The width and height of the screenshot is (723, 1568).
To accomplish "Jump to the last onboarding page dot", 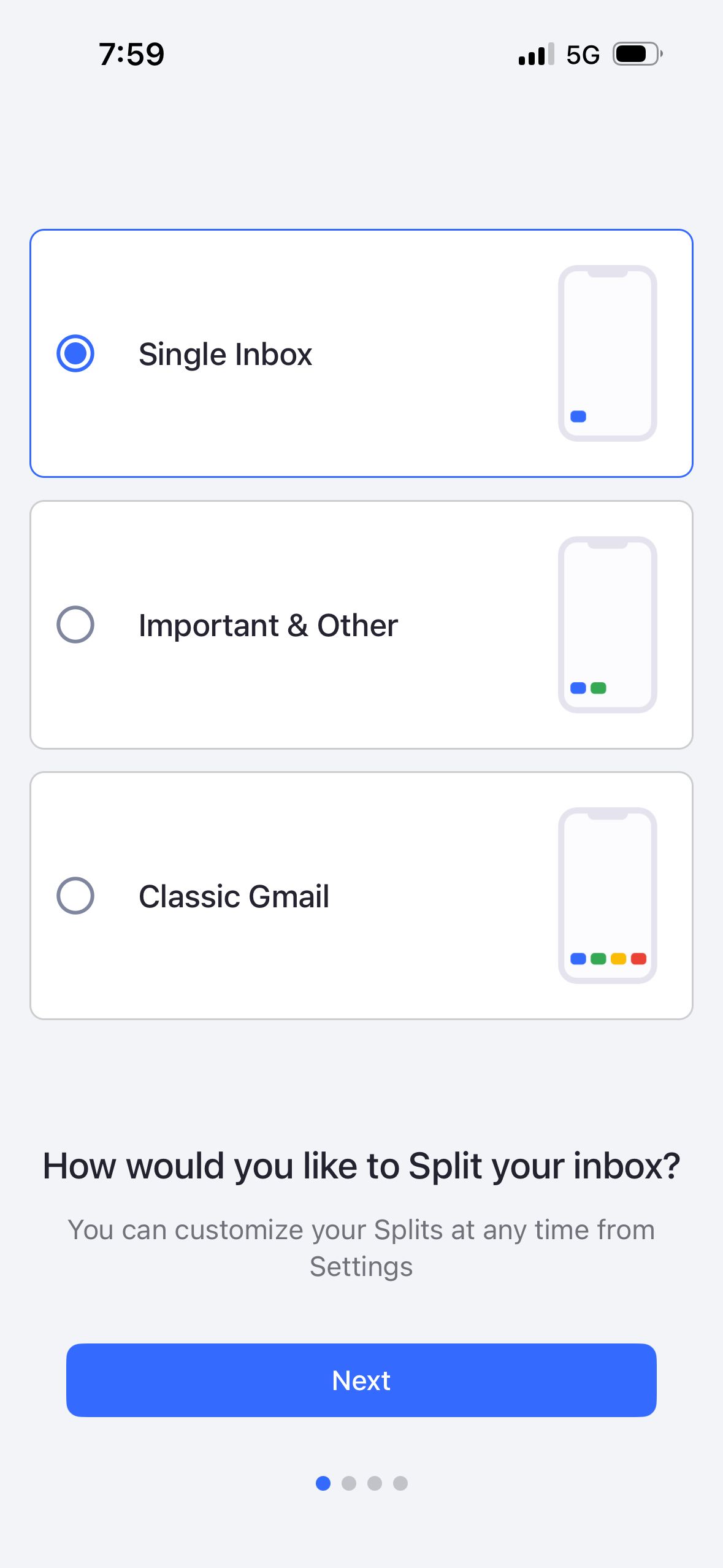I will click(400, 1483).
